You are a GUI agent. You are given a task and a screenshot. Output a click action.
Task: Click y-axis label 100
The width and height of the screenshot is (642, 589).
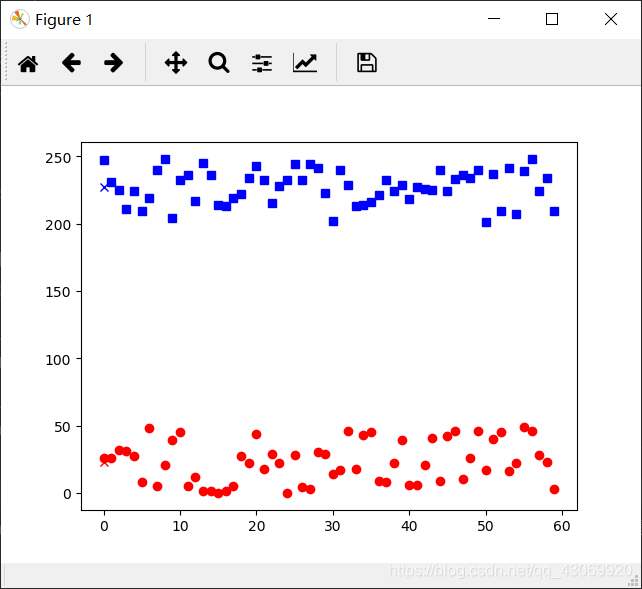pos(58,360)
